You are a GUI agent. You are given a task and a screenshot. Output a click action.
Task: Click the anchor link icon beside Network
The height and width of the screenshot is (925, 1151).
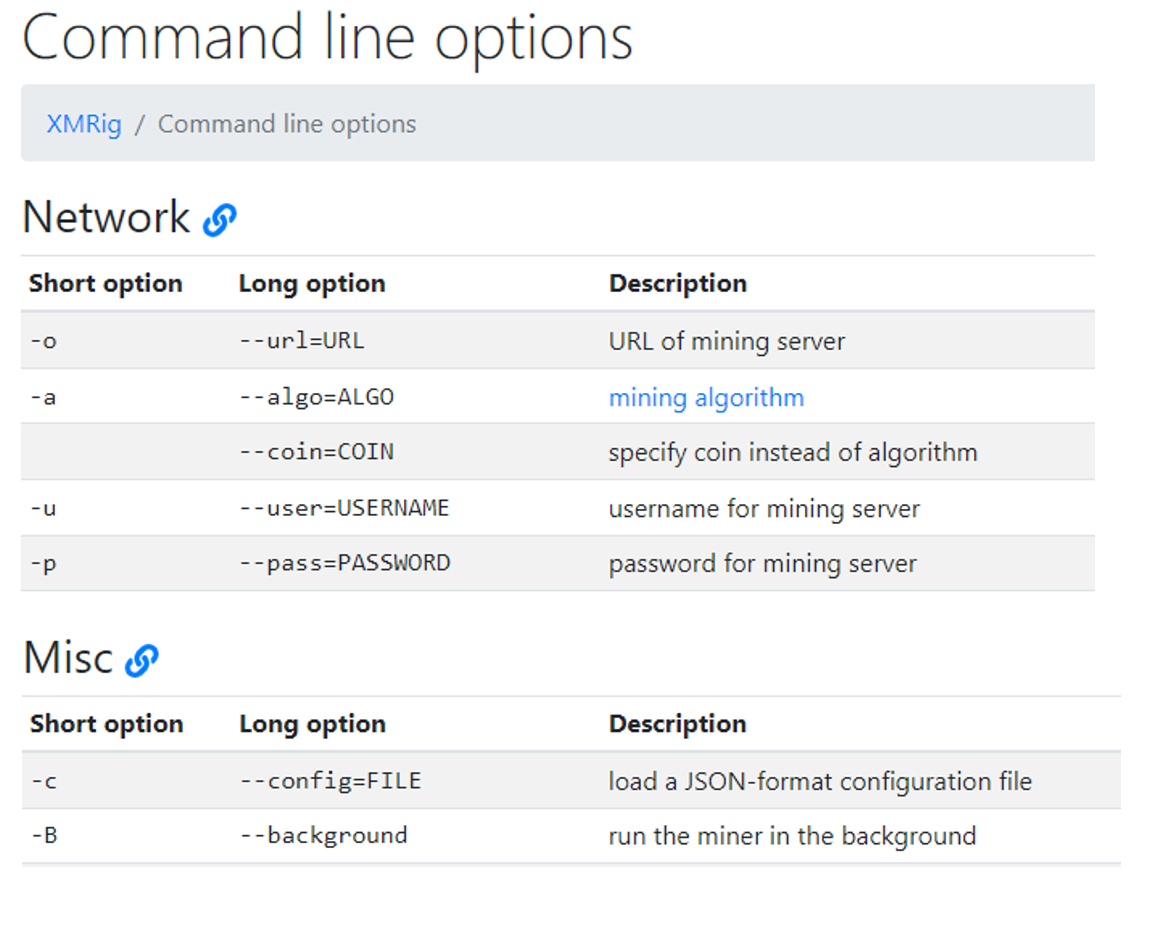[219, 219]
